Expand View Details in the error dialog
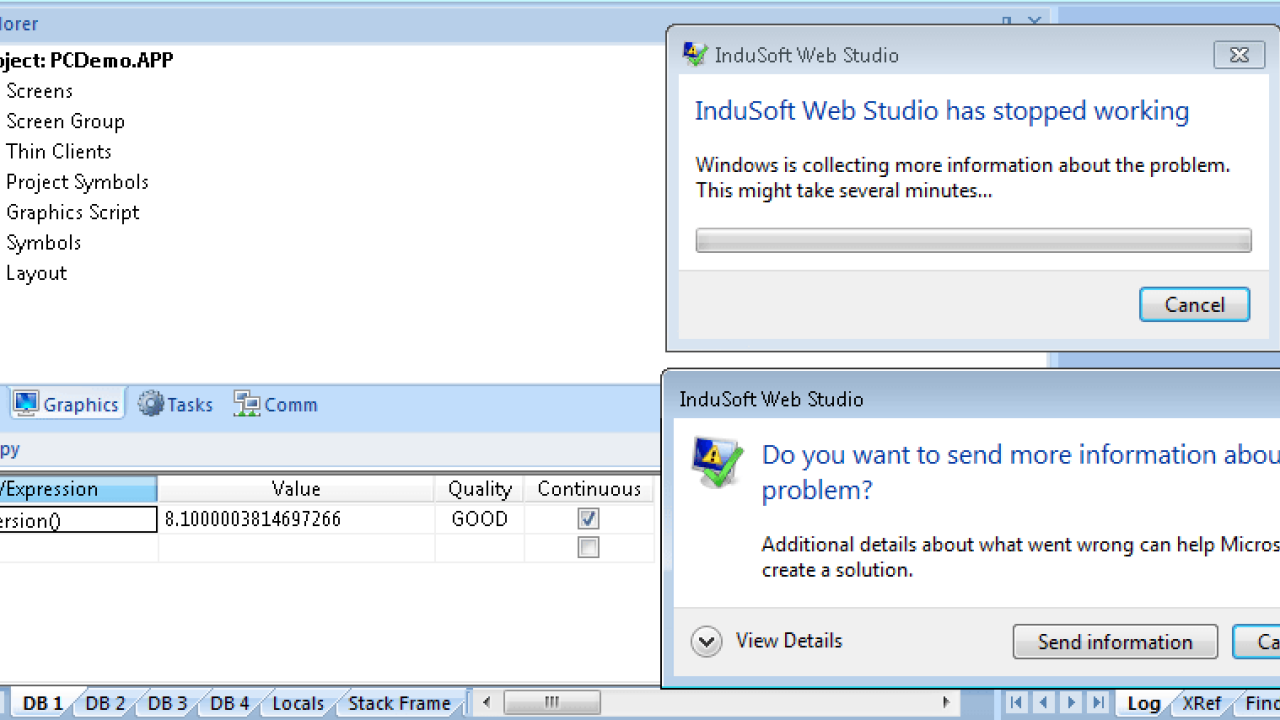Screen dimensions: 1280x720 click(x=767, y=641)
